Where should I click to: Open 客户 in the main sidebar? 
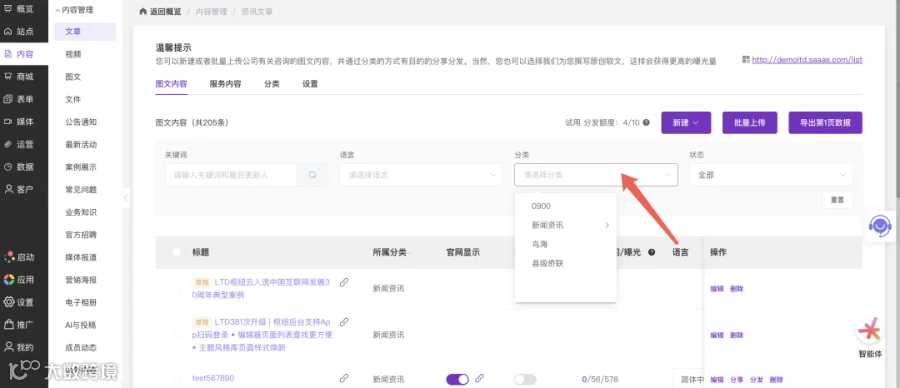(19, 189)
